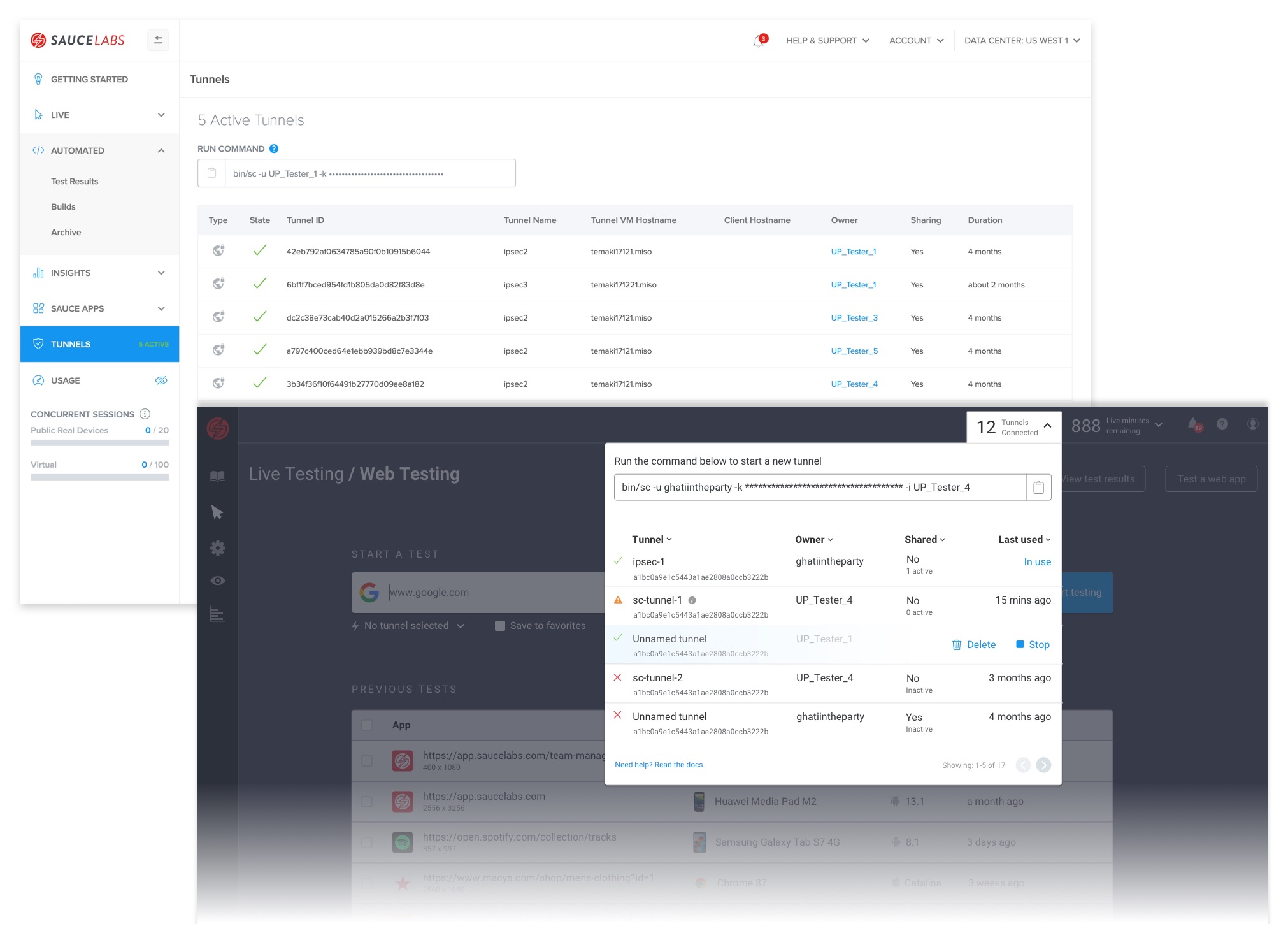
Task: Click the warning triangle beside sc-tunnel-1
Action: point(618,600)
